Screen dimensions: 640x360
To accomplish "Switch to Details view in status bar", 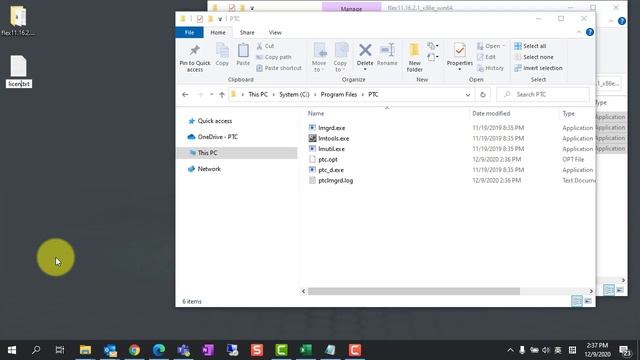I will click(x=577, y=301).
